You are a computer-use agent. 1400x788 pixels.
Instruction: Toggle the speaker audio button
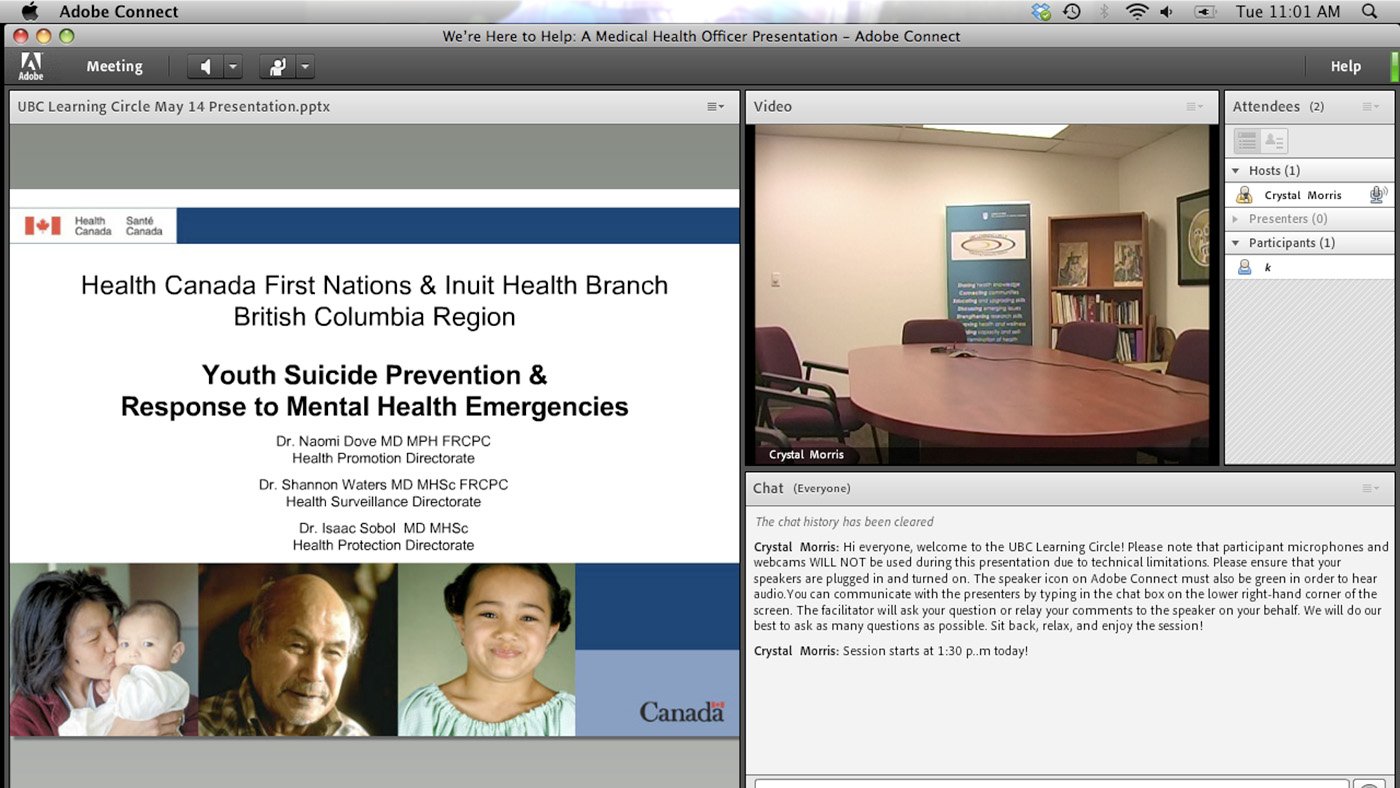click(205, 67)
